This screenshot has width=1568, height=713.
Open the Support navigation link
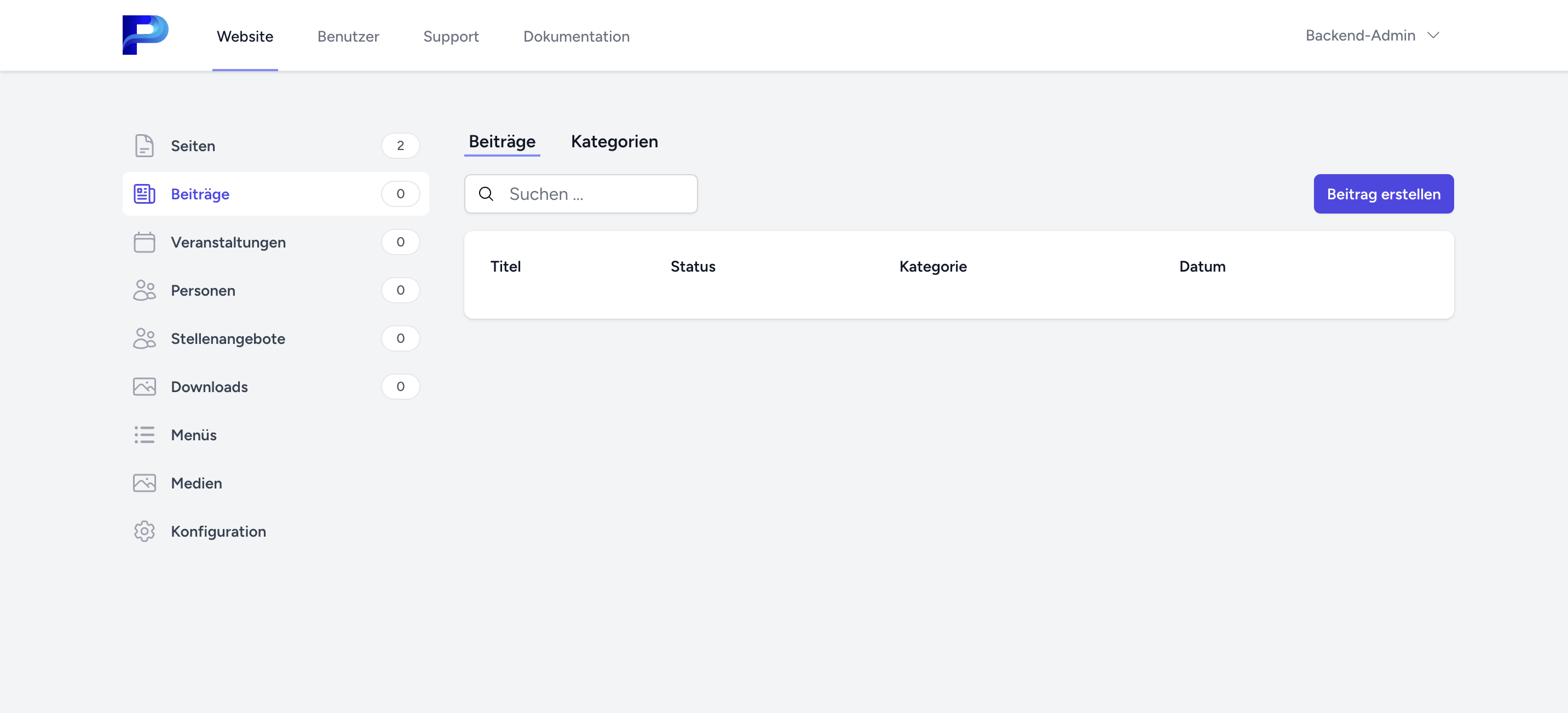pos(451,36)
